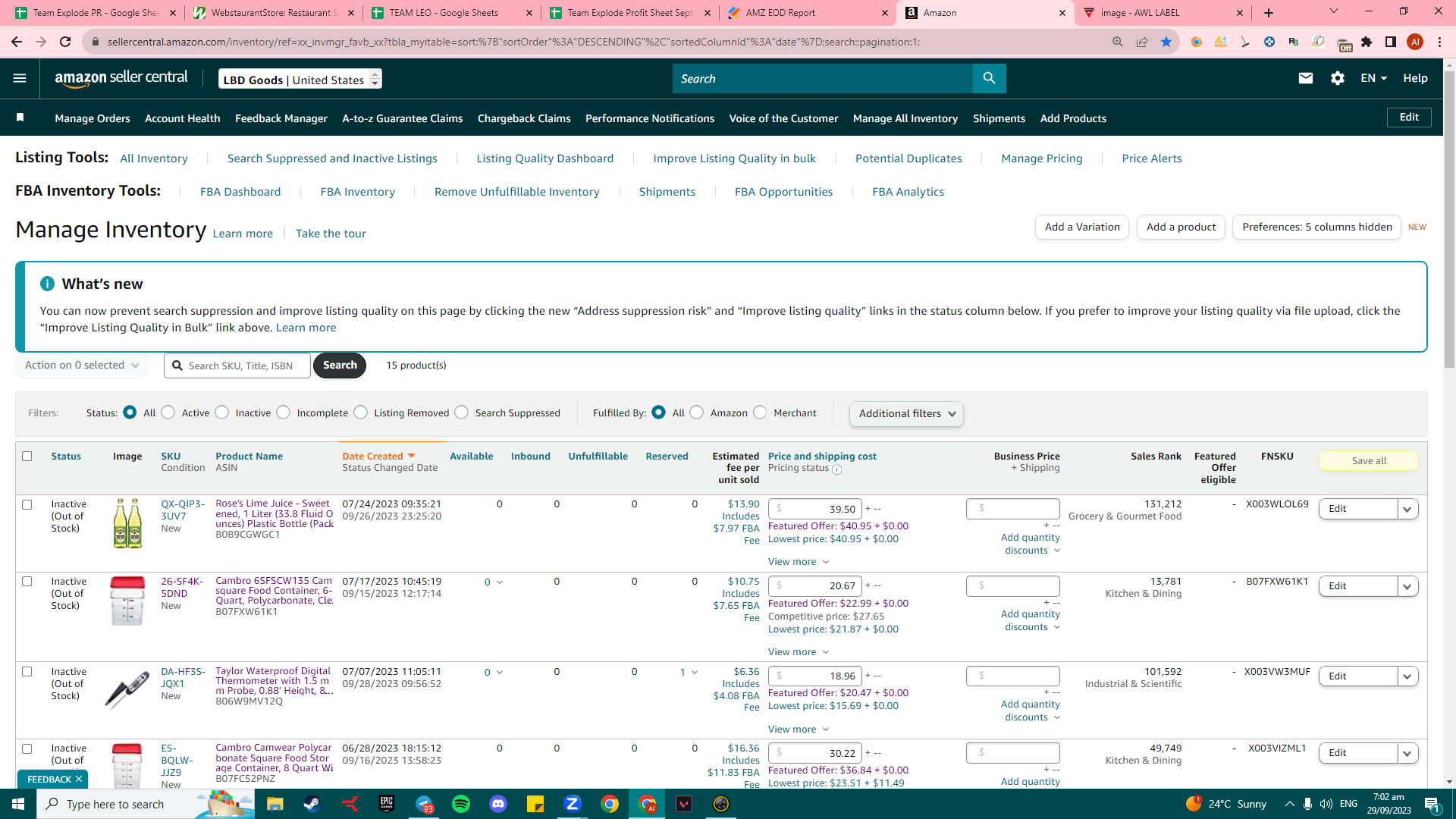Select Active status filter radio button

pyautogui.click(x=168, y=413)
